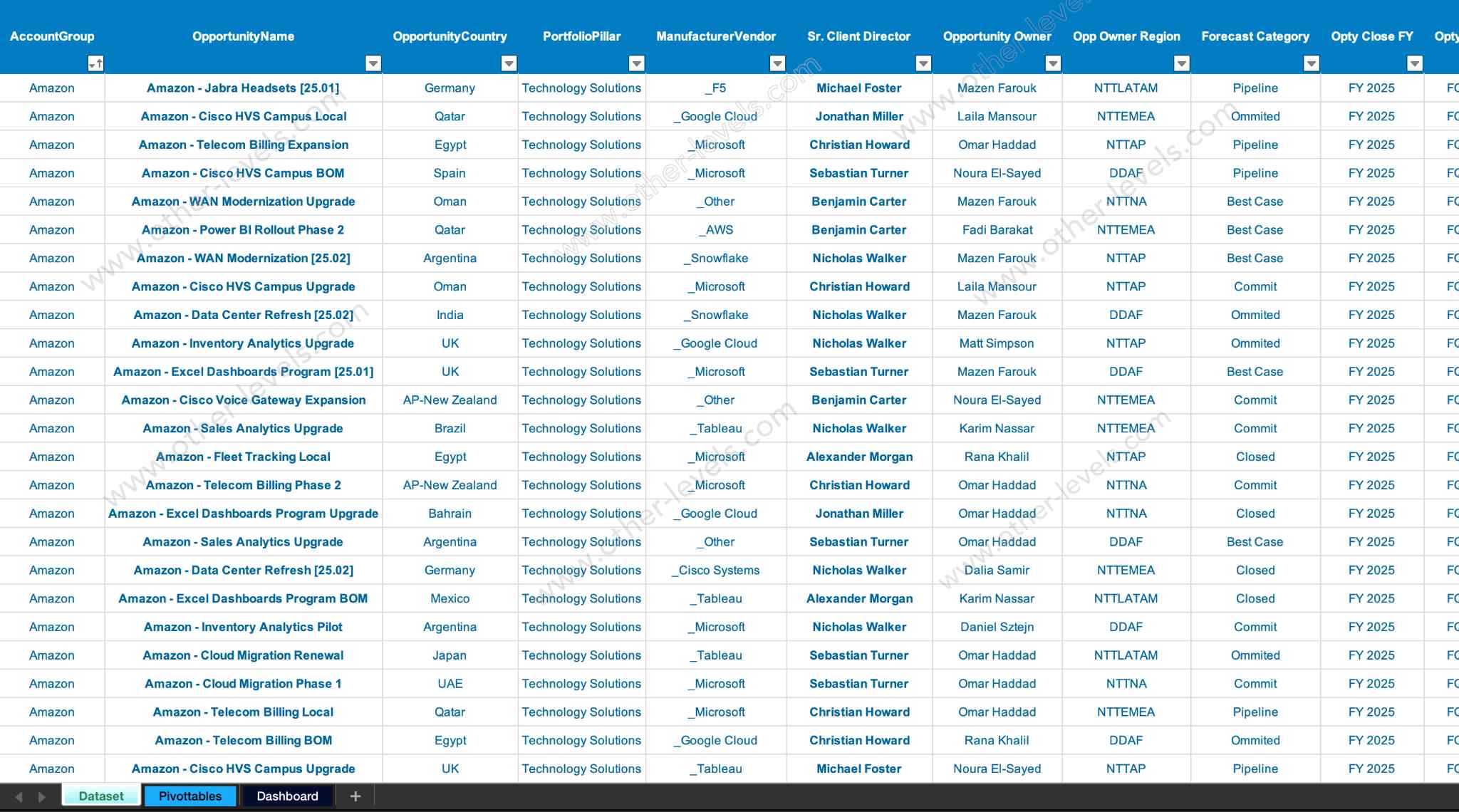
Task: Open the filter icon on ManufacturerVendor header
Action: pyautogui.click(x=777, y=63)
